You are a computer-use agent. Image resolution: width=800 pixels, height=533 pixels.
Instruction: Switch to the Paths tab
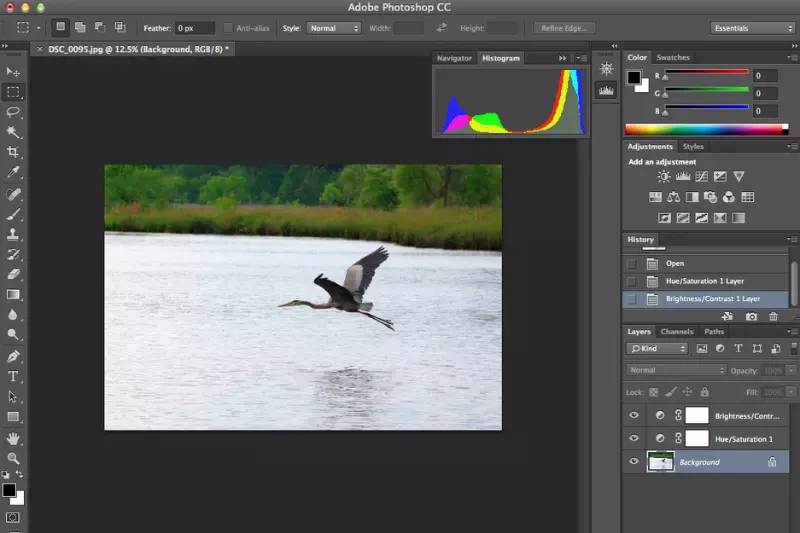[x=714, y=332]
